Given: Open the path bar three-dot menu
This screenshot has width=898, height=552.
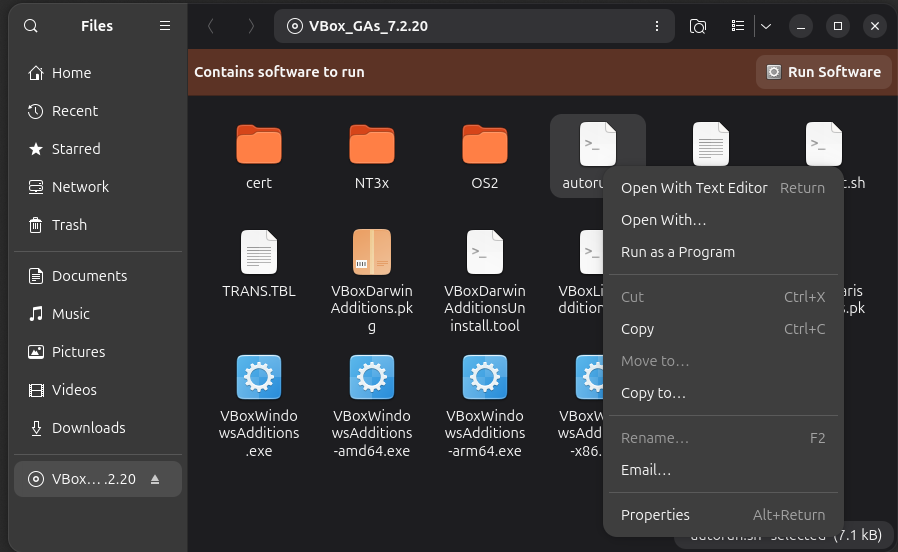Looking at the screenshot, I should click(656, 26).
